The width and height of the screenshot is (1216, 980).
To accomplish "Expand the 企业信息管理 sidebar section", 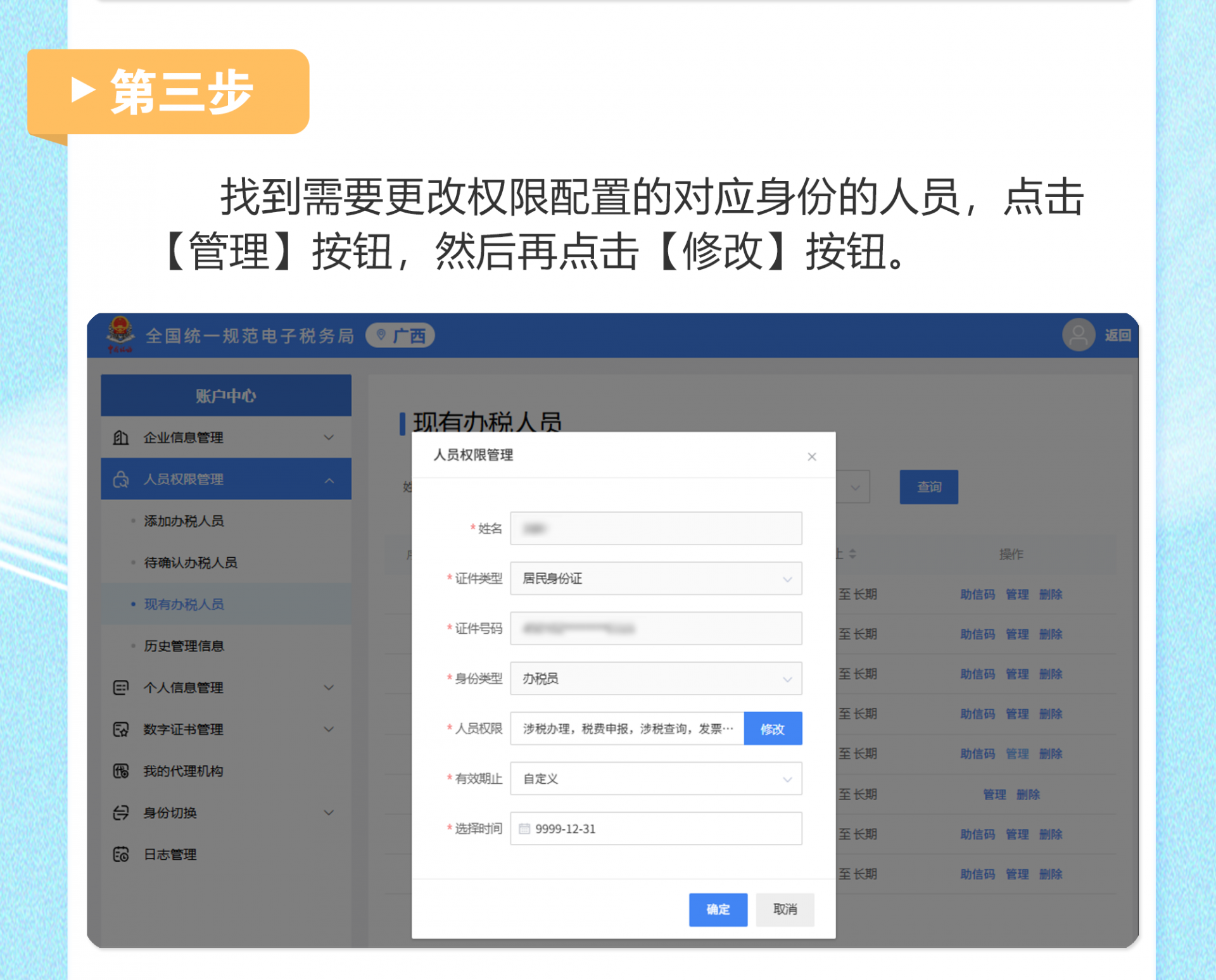I will [329, 437].
